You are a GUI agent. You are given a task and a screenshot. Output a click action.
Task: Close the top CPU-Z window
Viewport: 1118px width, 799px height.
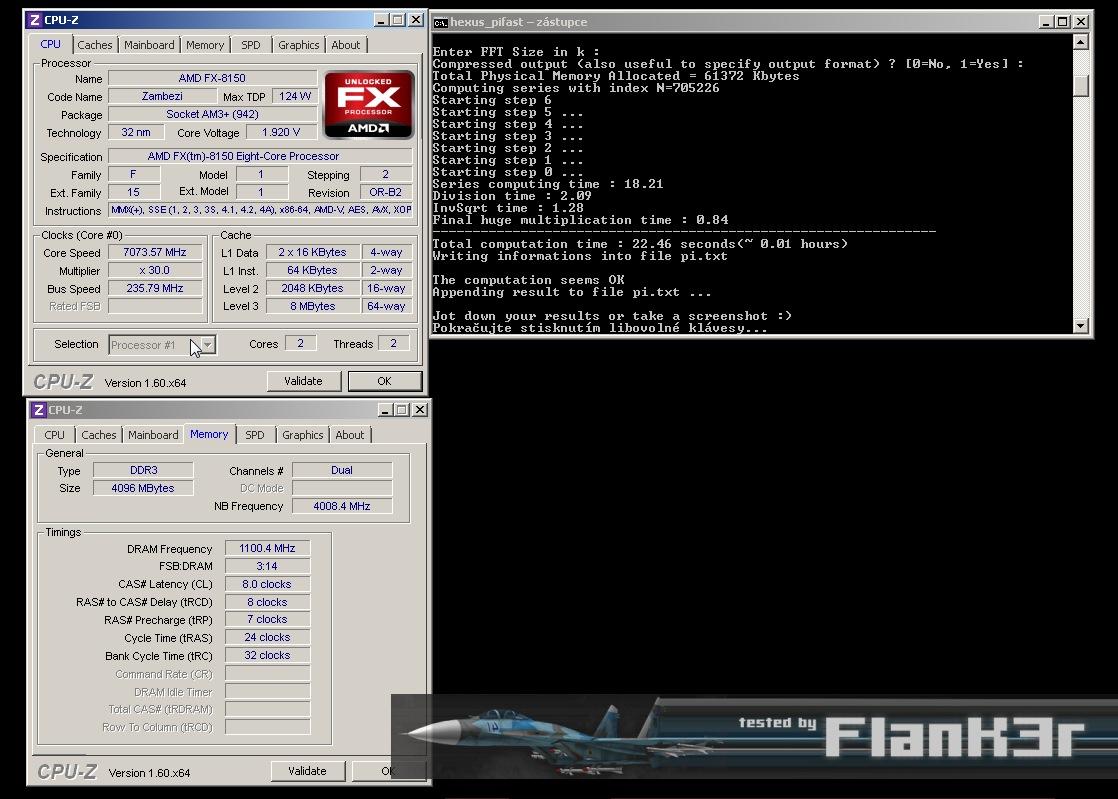point(416,20)
